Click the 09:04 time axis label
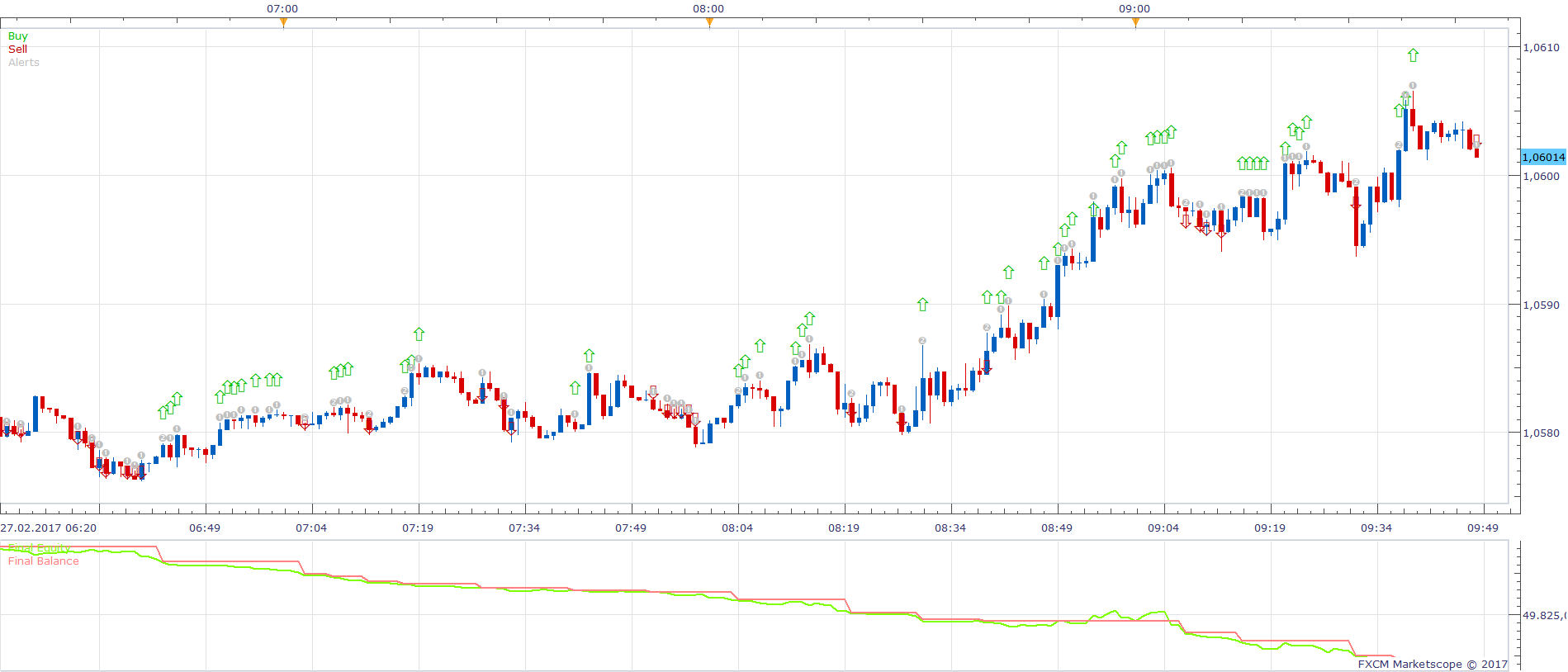1568x672 pixels. pyautogui.click(x=1163, y=528)
